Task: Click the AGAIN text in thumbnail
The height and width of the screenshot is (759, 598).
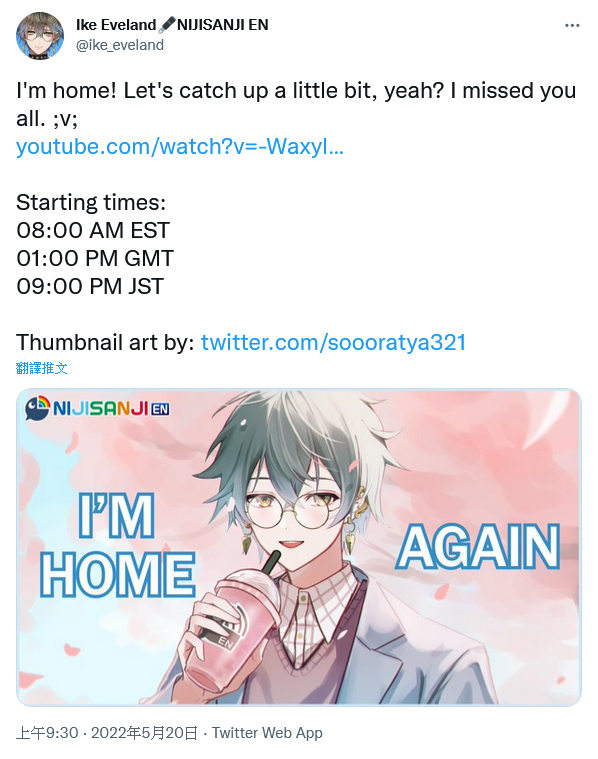Action: coord(478,547)
